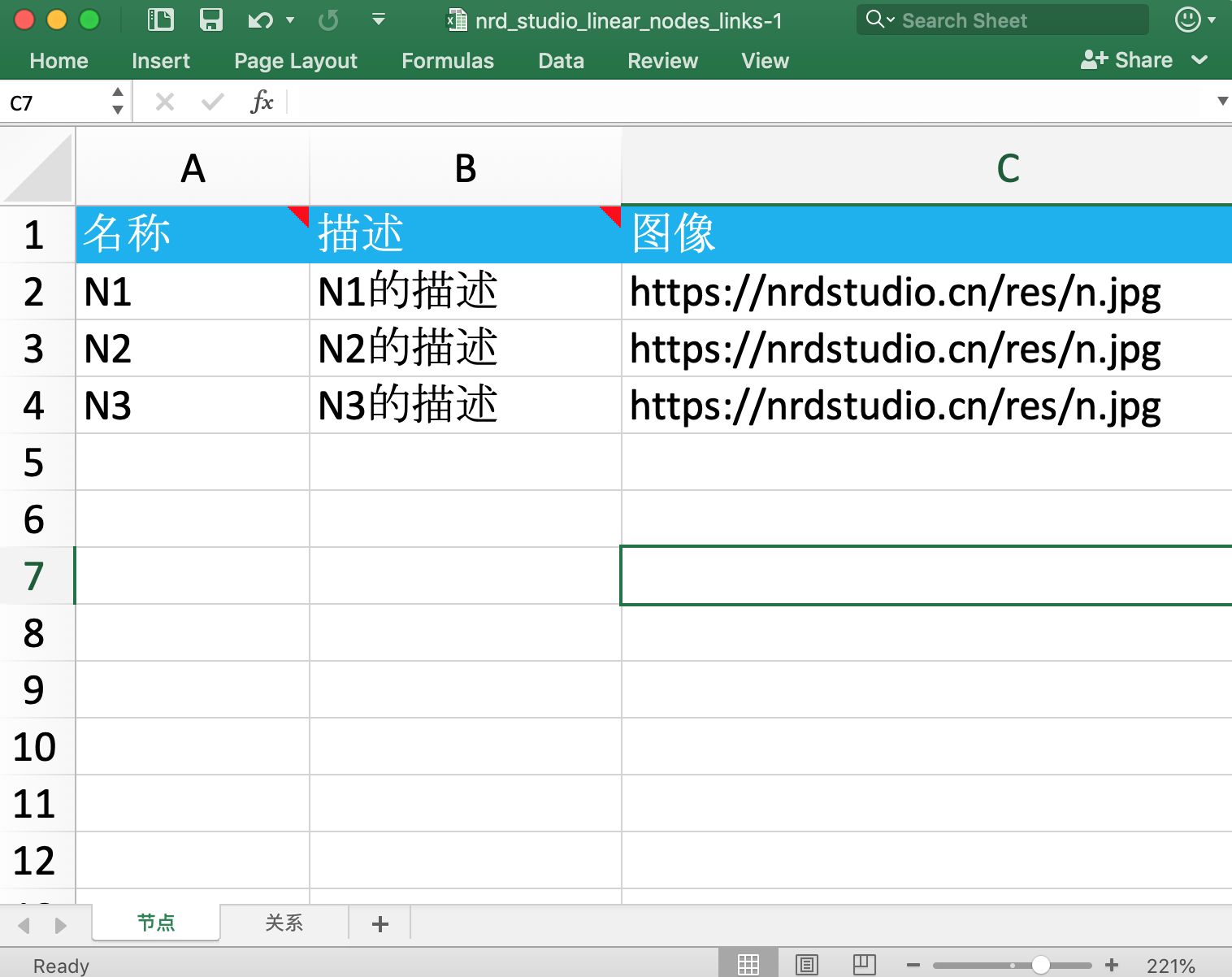Click the smiley feedback icon

click(1187, 19)
